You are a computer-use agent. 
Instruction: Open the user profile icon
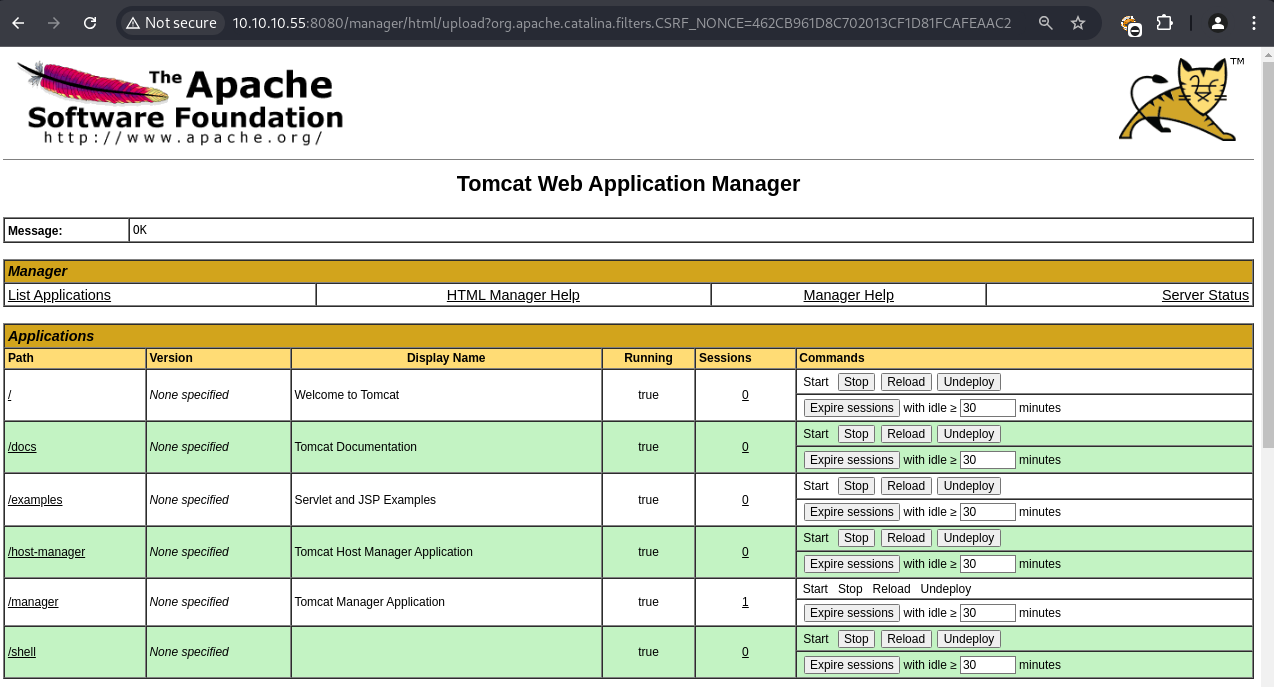[x=1217, y=22]
